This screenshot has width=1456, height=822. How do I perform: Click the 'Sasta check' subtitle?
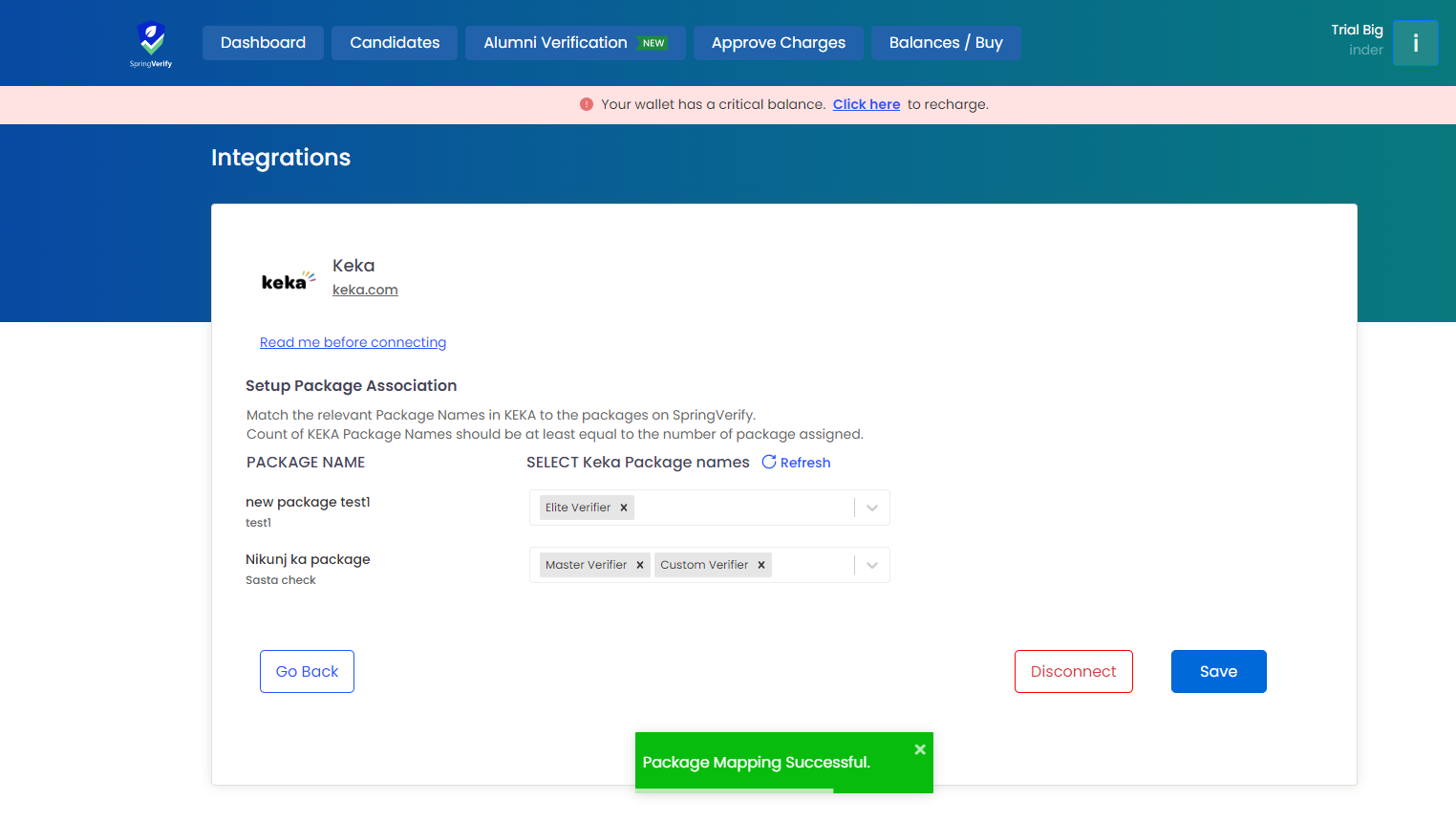click(x=281, y=580)
